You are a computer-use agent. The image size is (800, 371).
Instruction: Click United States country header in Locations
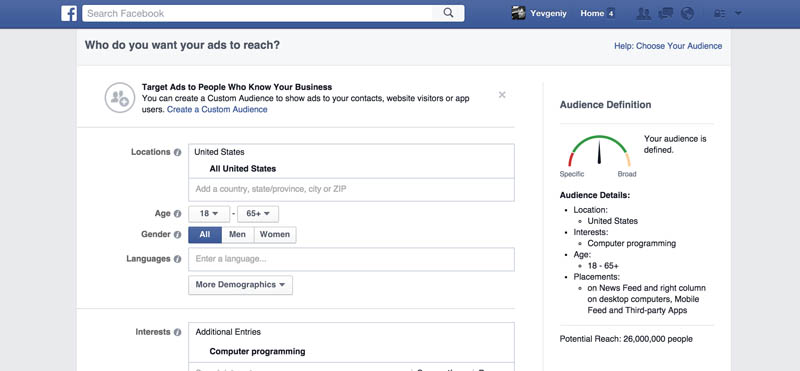point(219,152)
